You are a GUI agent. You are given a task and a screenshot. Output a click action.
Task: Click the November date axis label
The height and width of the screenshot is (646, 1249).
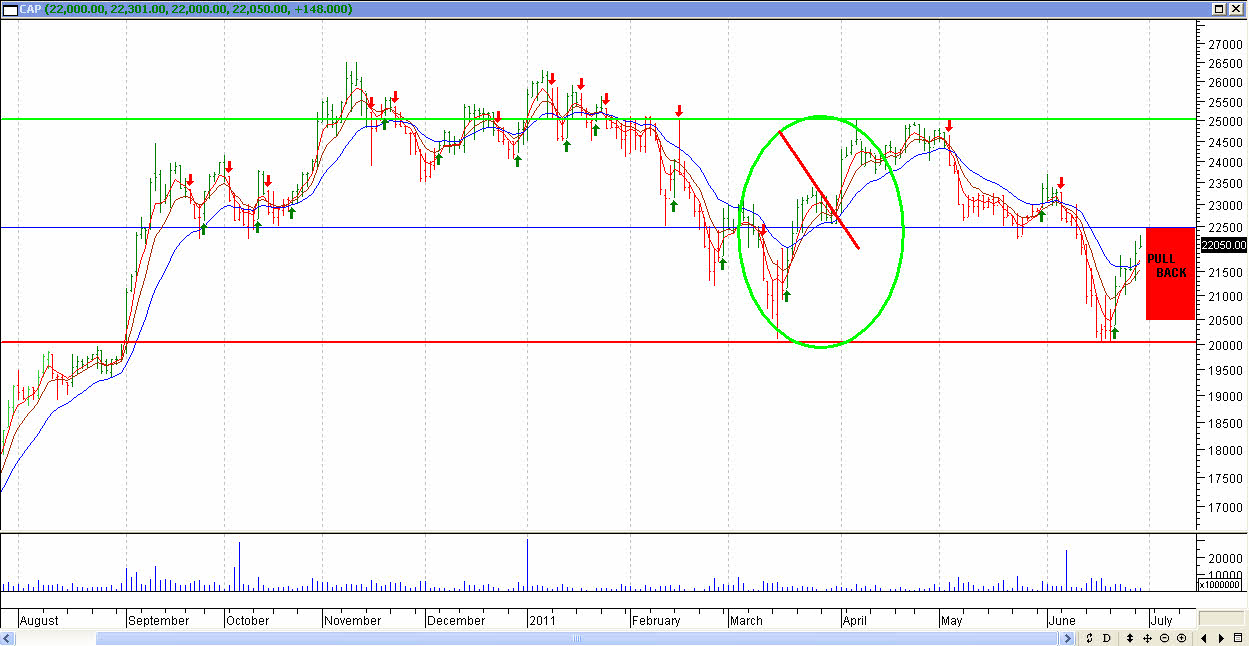click(353, 621)
